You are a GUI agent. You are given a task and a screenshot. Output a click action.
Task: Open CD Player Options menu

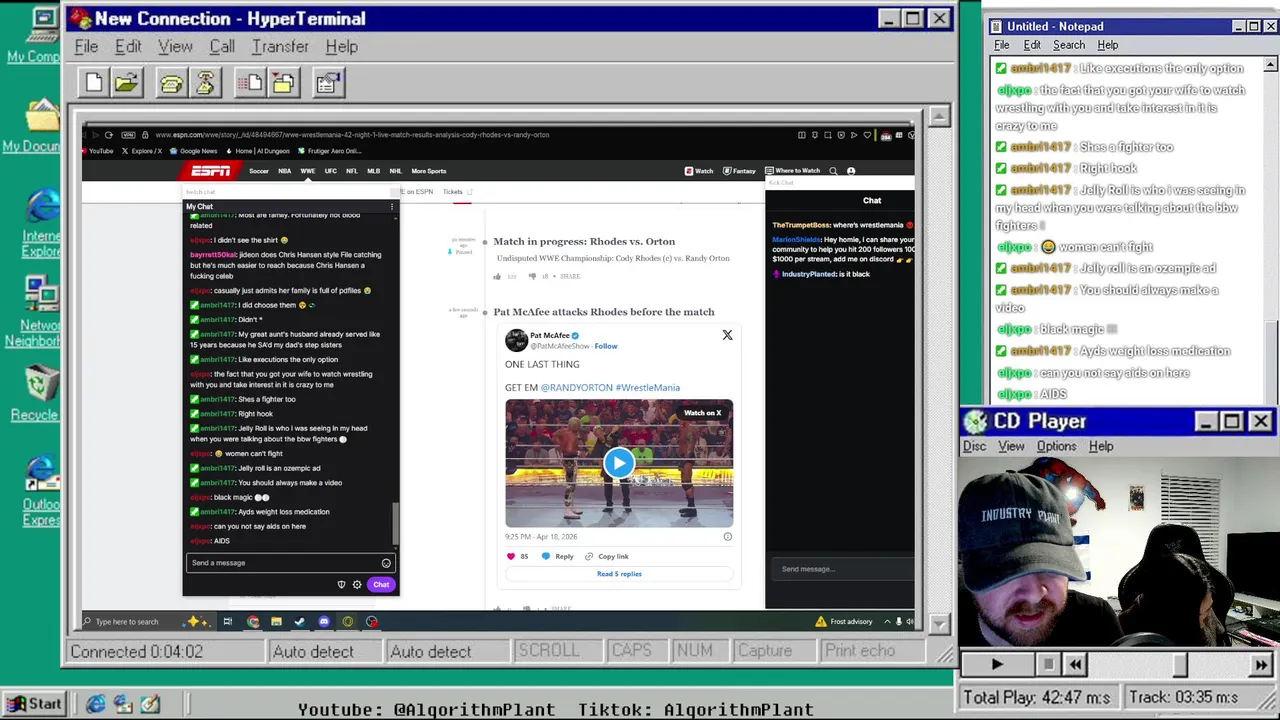1056,446
